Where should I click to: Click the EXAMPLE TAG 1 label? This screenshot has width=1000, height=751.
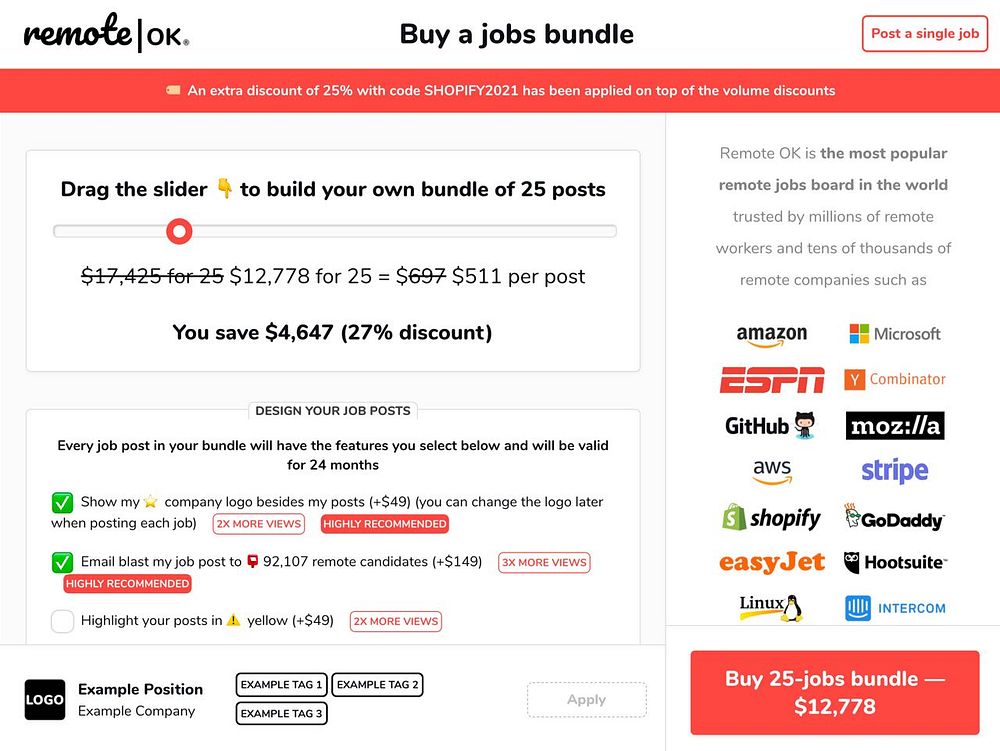(281, 685)
